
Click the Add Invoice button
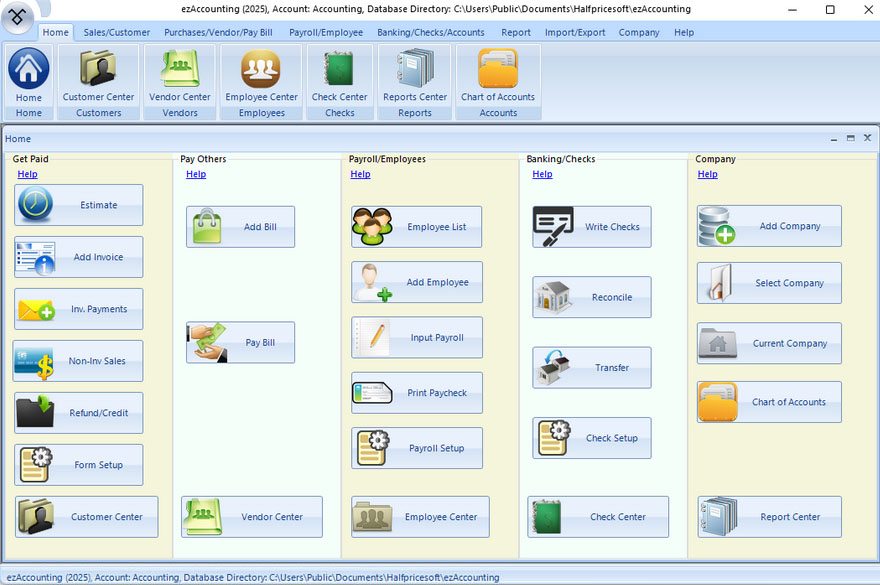click(79, 257)
